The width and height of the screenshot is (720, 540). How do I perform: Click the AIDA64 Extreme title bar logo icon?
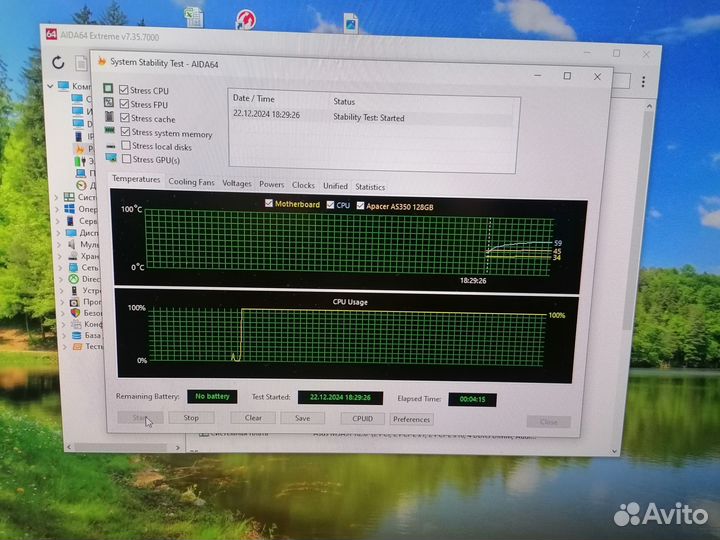[x=51, y=34]
